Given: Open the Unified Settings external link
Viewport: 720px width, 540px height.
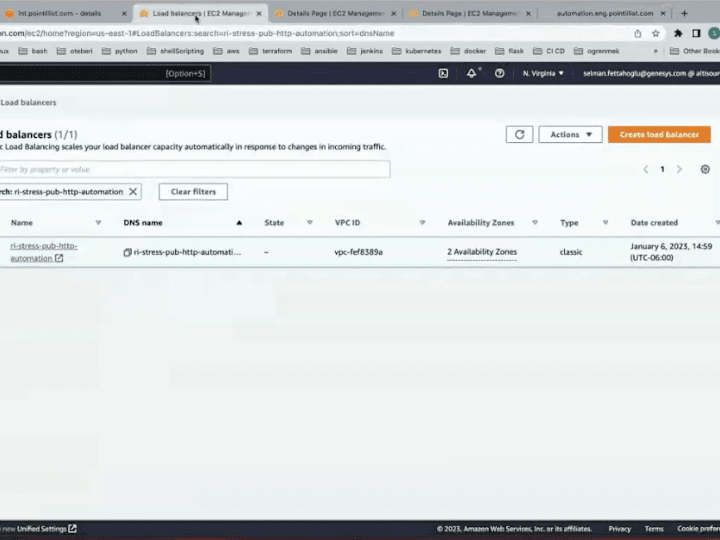Looking at the screenshot, I should [46, 529].
